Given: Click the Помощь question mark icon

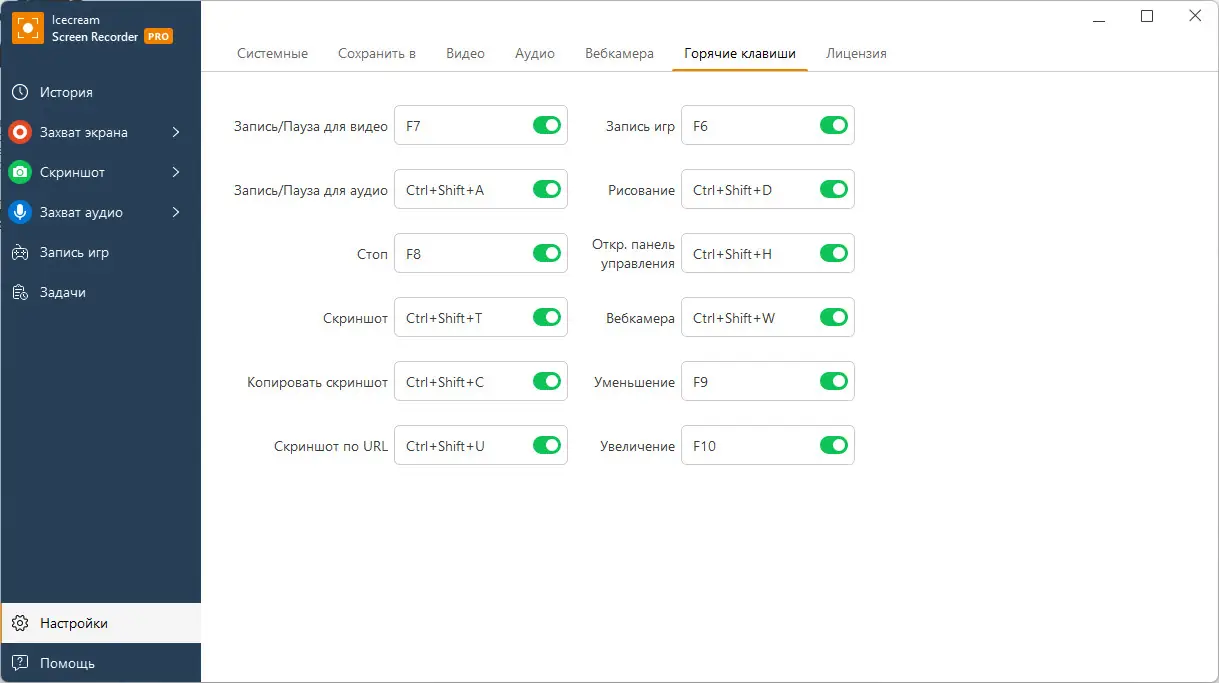Looking at the screenshot, I should 20,663.
